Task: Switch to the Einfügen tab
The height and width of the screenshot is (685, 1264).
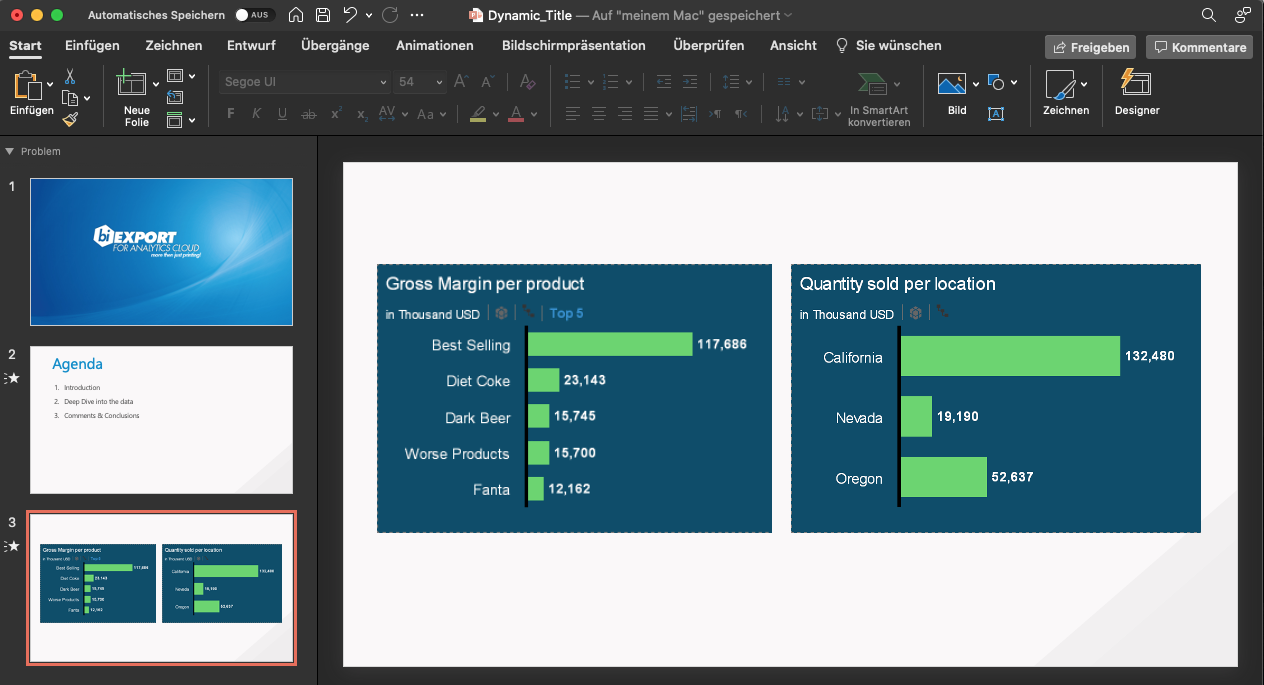Action: (x=92, y=45)
